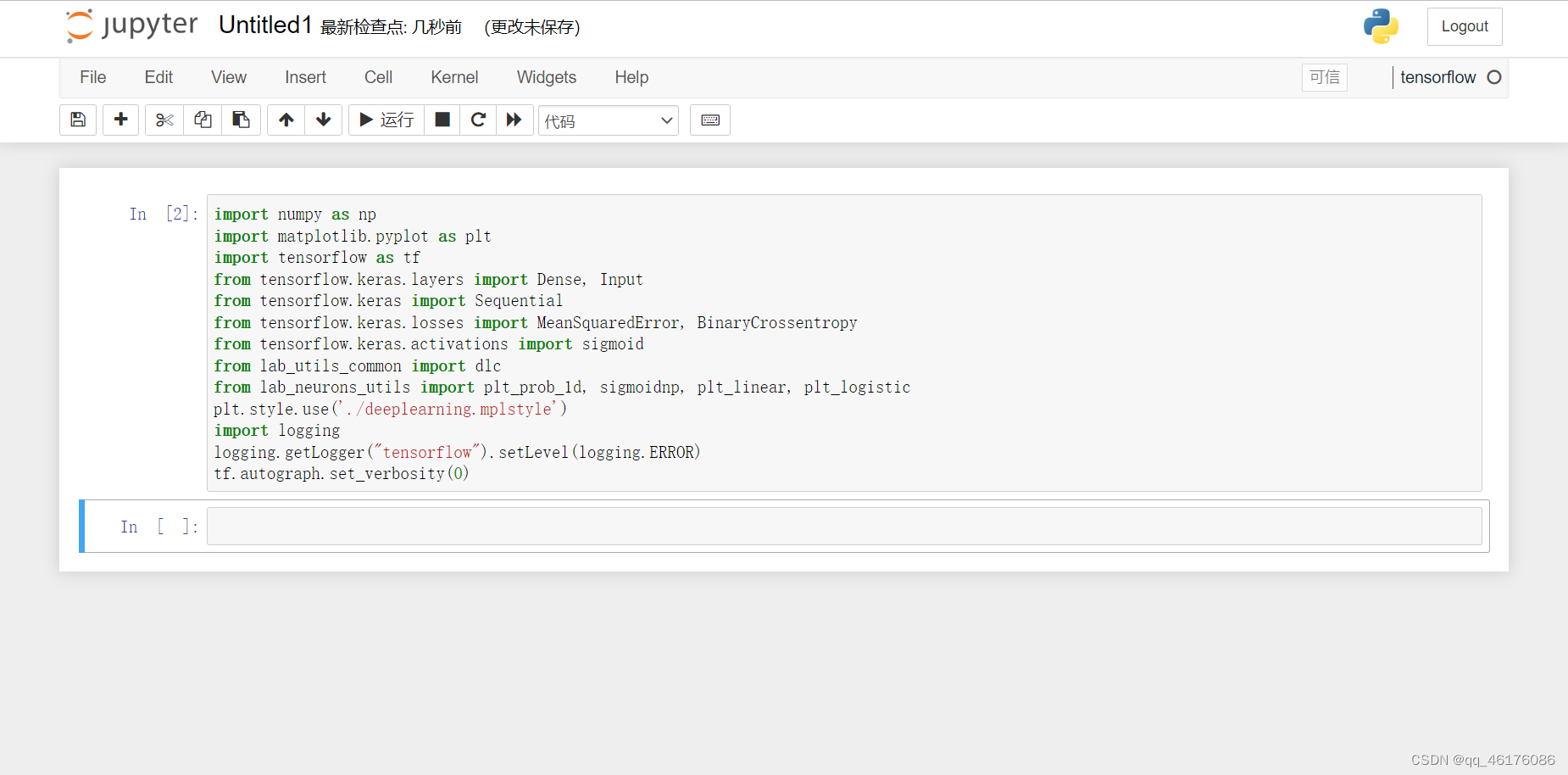Screen dimensions: 1568x775
Task: Open the Edit menu
Action: [x=158, y=77]
